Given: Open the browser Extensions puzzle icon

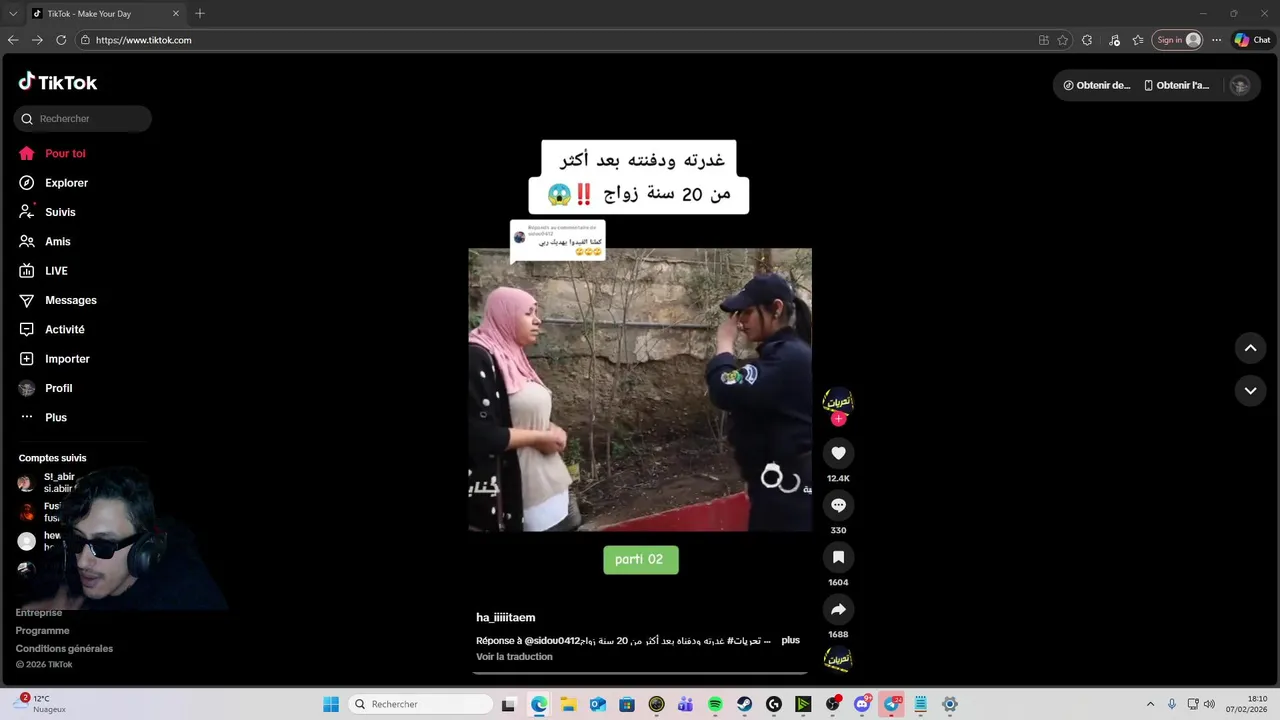Looking at the screenshot, I should pos(1087,40).
